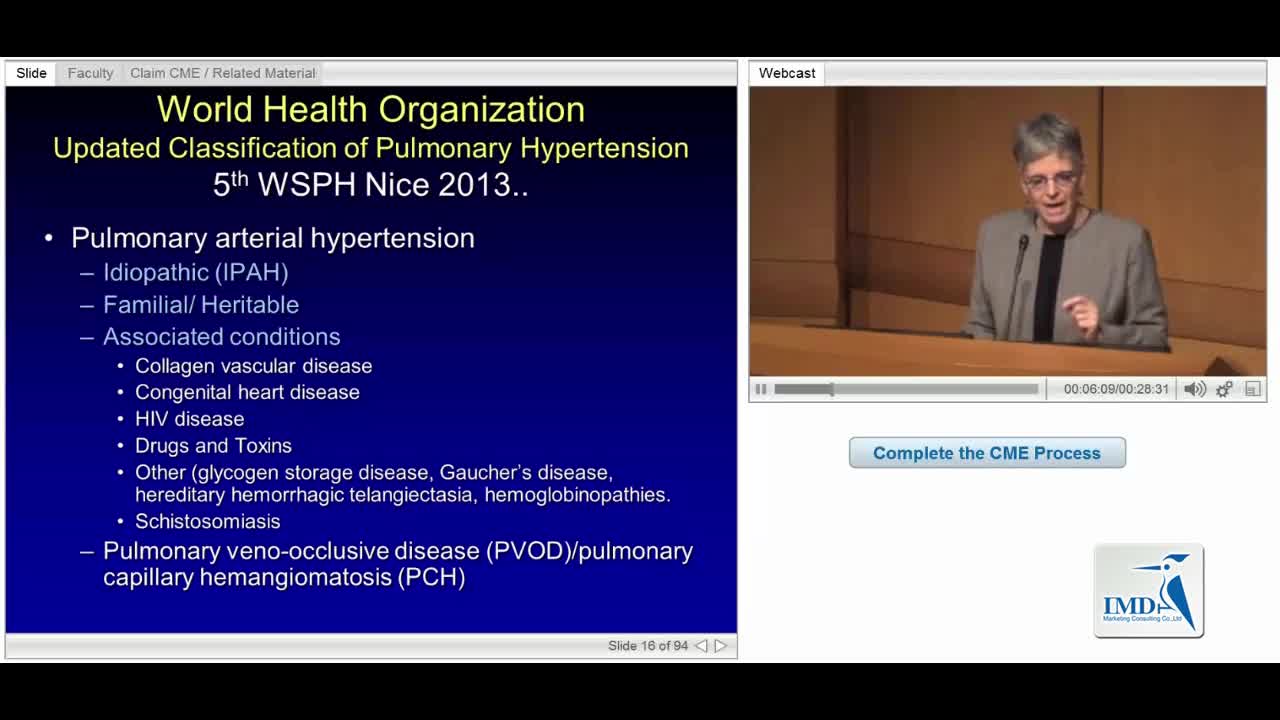
Task: Advance to next slide arrow
Action: [720, 646]
